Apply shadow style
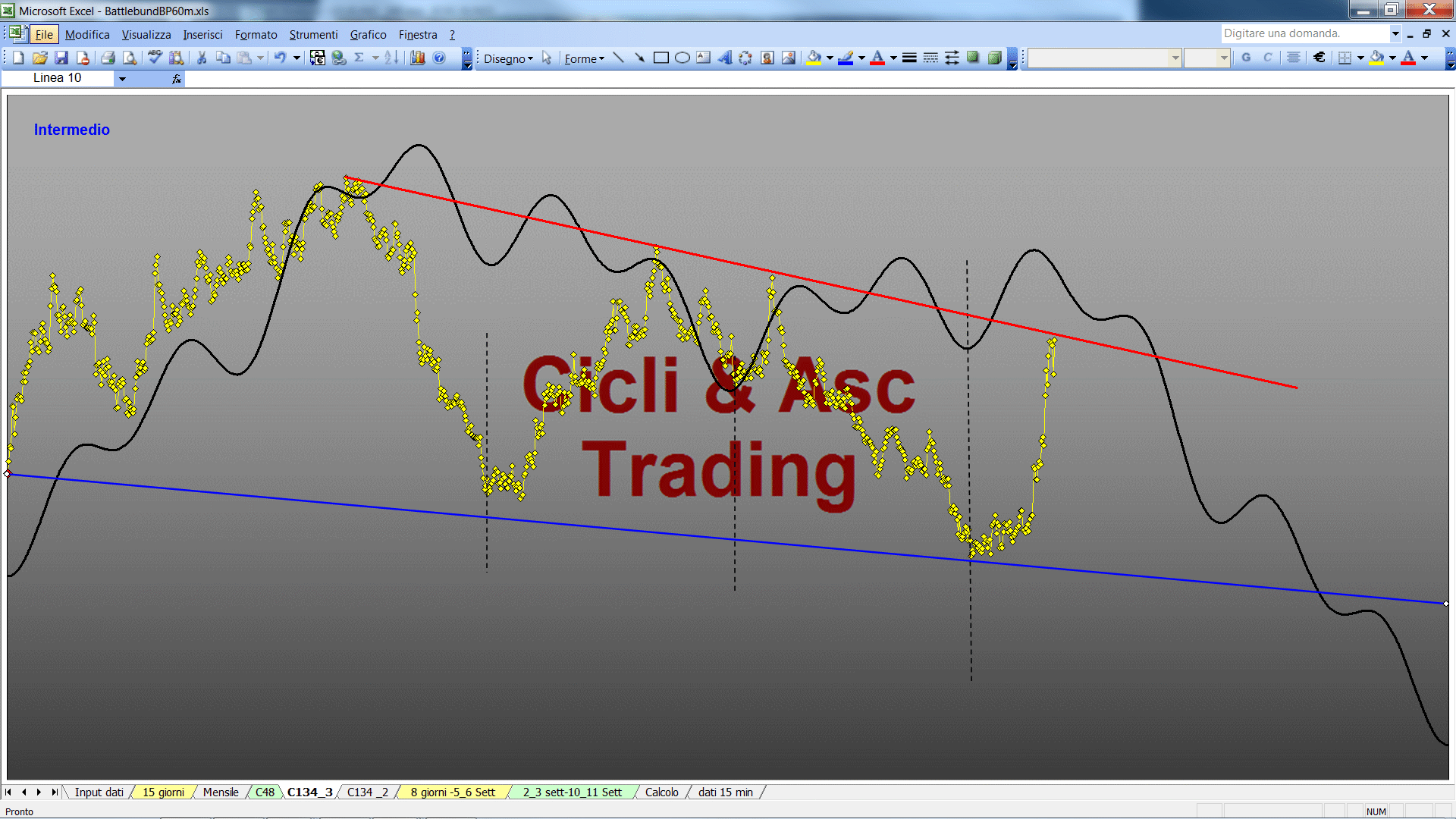The width and height of the screenshot is (1456, 819). tap(973, 58)
